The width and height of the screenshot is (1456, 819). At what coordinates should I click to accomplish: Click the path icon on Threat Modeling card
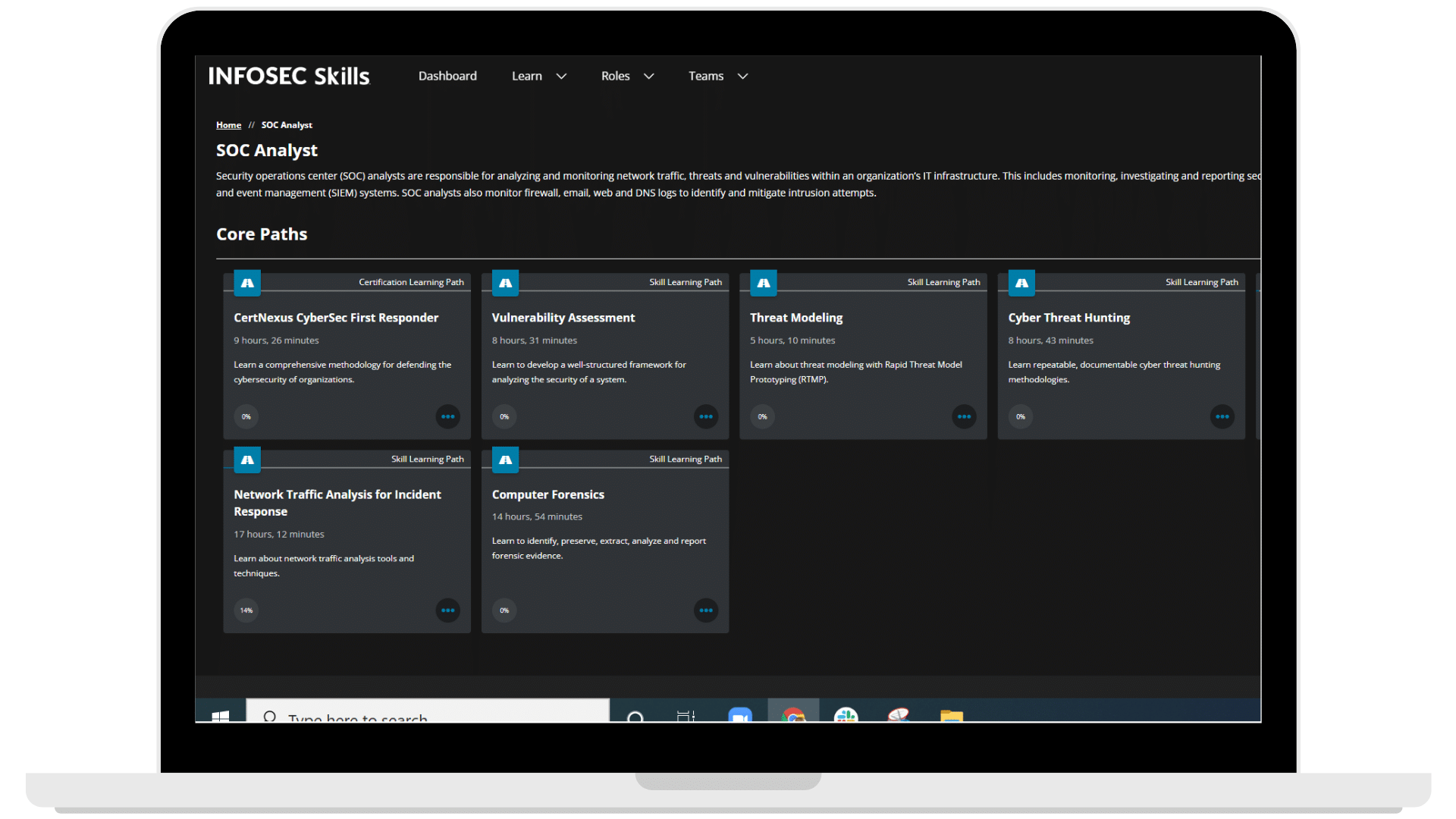coord(764,283)
